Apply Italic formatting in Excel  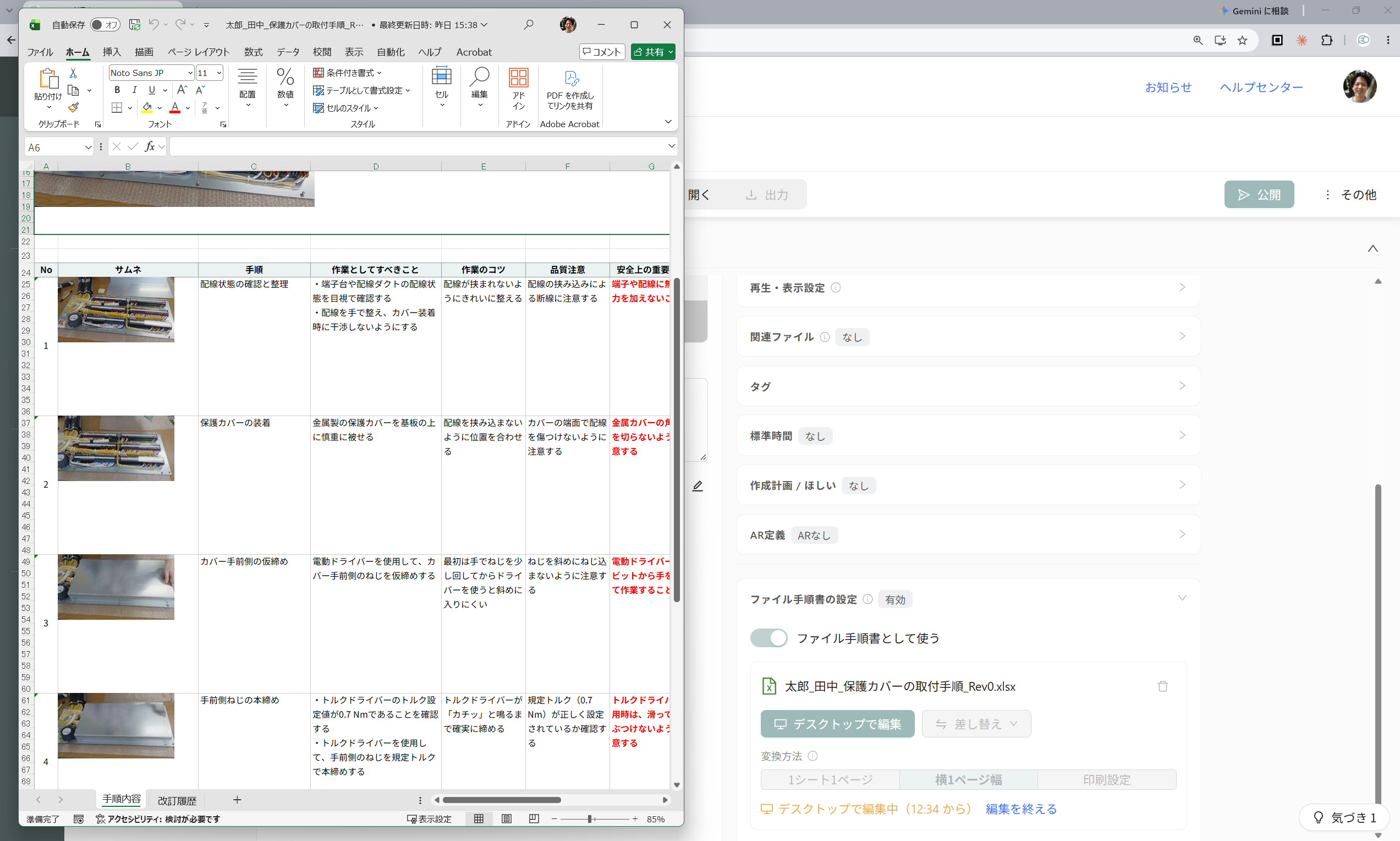(x=134, y=90)
